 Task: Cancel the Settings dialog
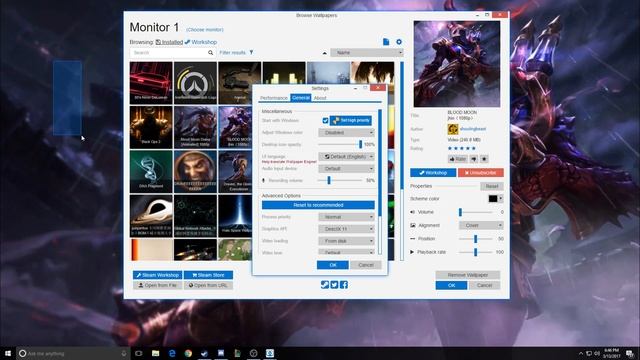(x=366, y=265)
